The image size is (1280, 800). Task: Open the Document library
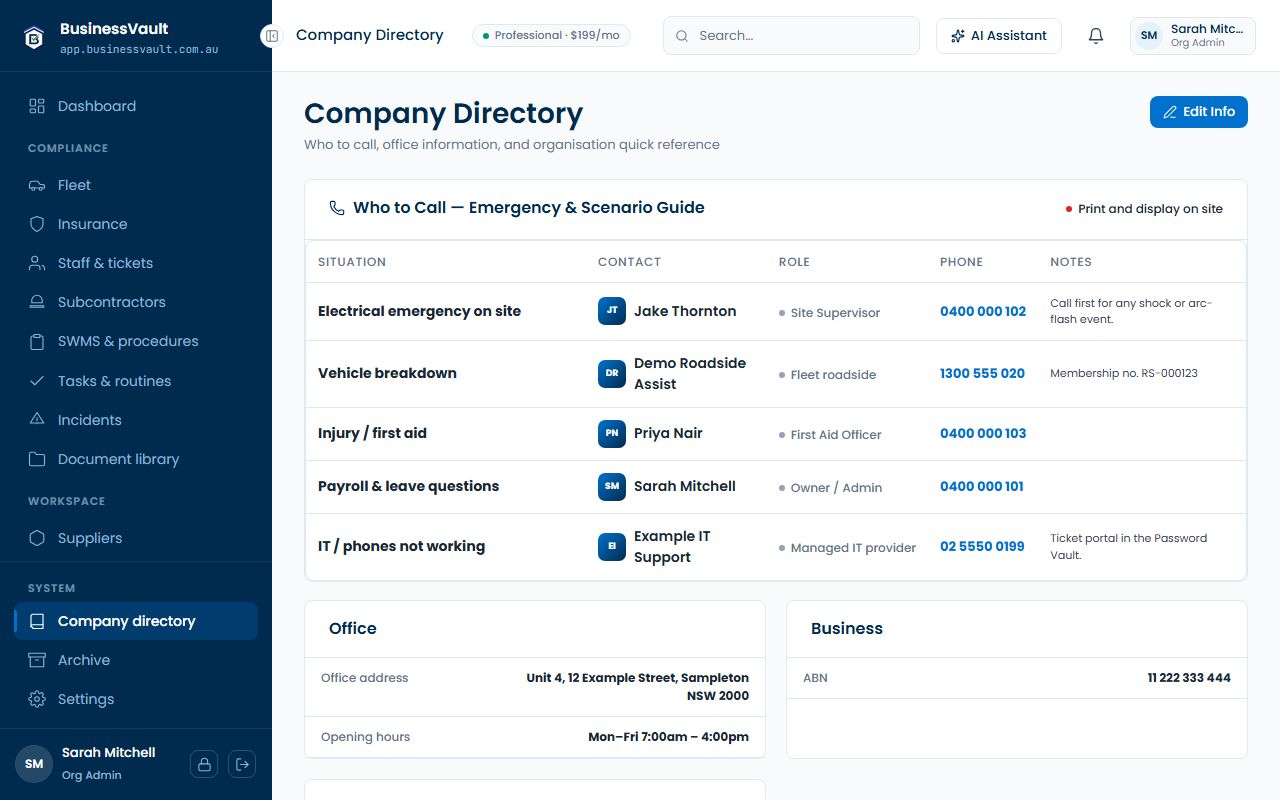click(x=136, y=459)
